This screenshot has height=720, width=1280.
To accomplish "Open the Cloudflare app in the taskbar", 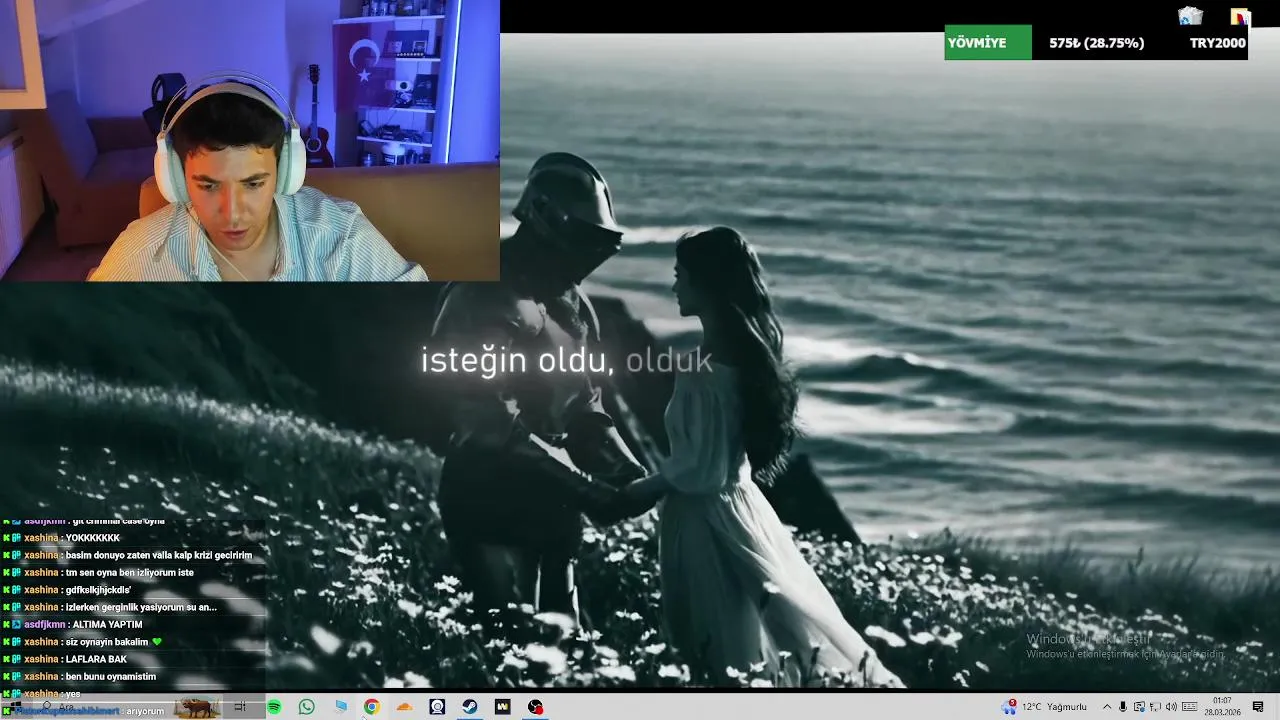I will [x=404, y=707].
